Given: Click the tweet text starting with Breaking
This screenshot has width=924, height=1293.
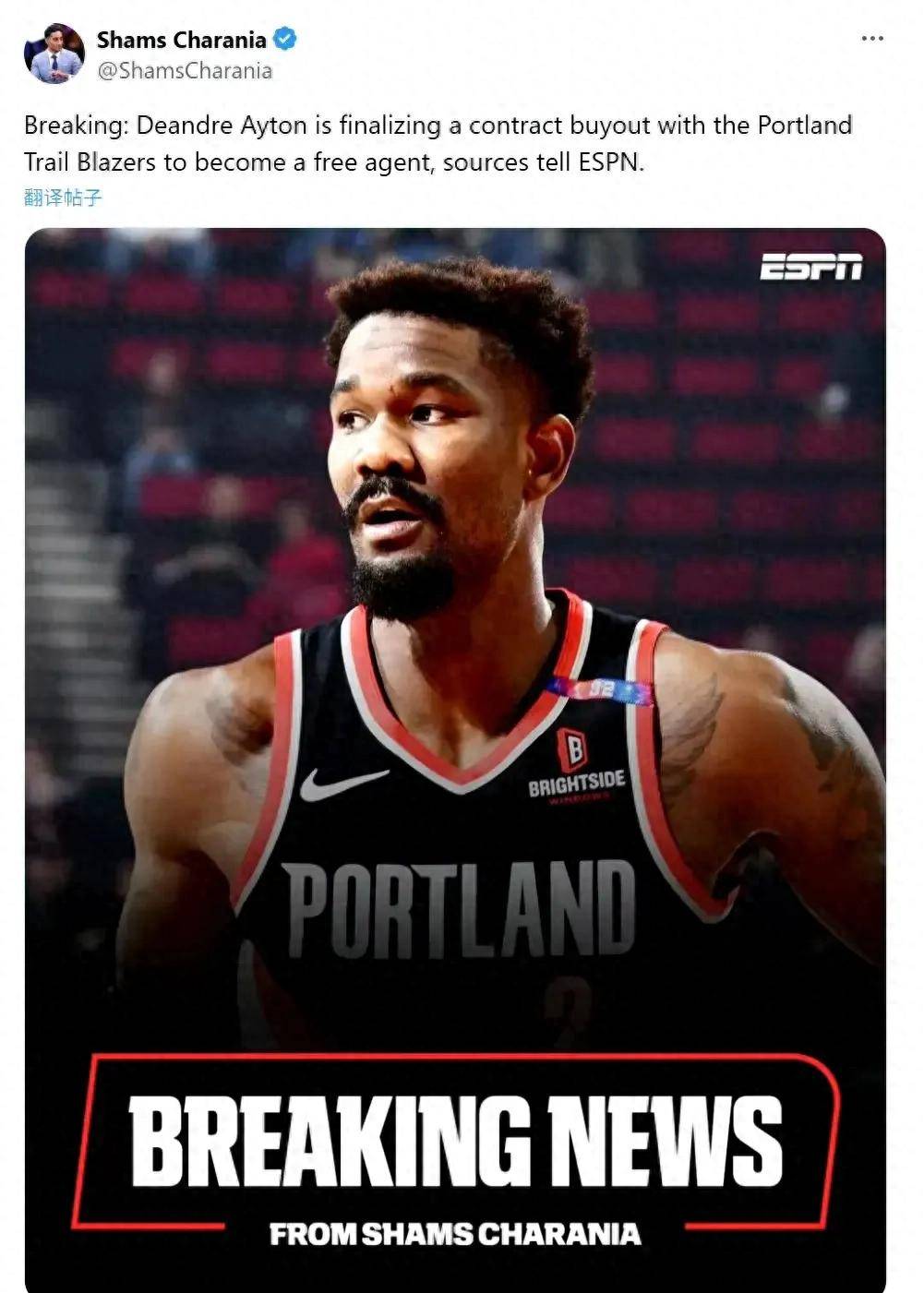Looking at the screenshot, I should tap(438, 143).
